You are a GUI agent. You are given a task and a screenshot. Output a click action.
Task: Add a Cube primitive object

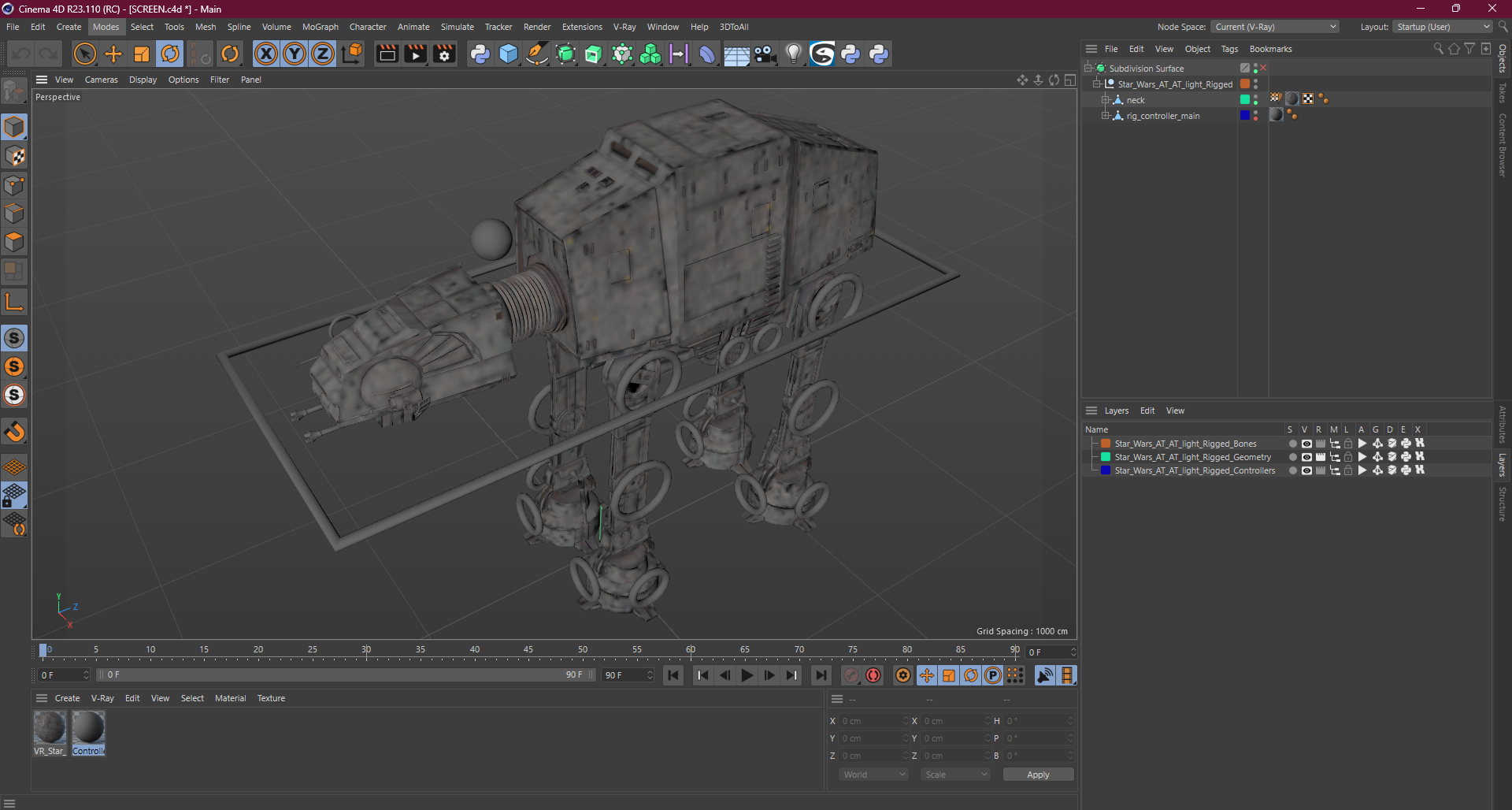tap(509, 54)
